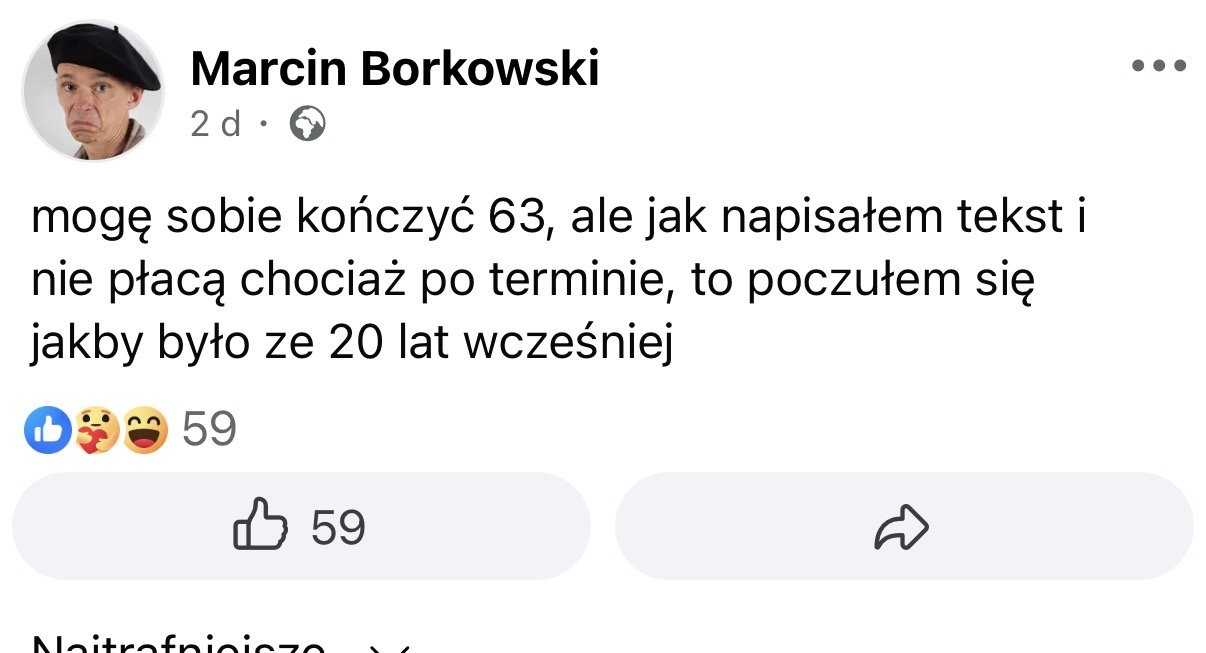Viewport: 1206px width, 653px height.
Task: Click the share arrow icon
Action: coord(902,528)
